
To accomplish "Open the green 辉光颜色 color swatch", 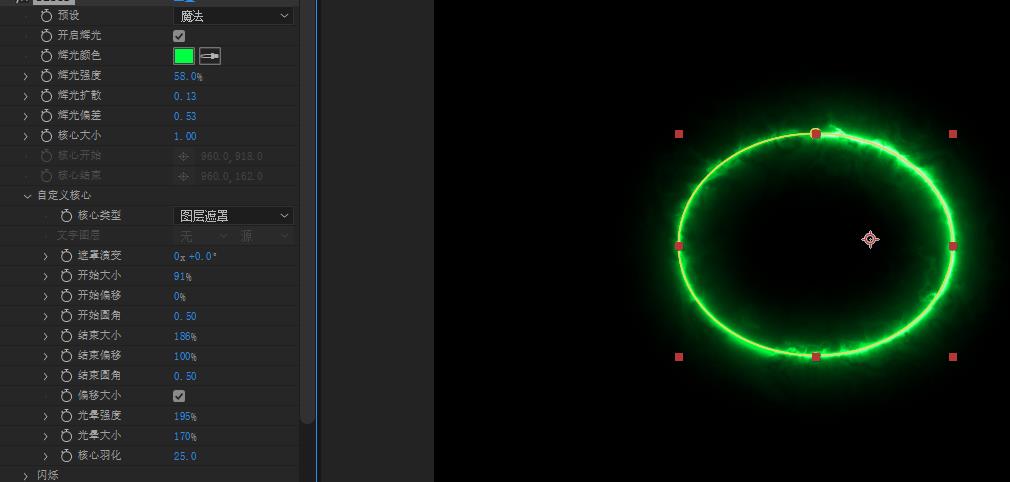I will coord(184,57).
